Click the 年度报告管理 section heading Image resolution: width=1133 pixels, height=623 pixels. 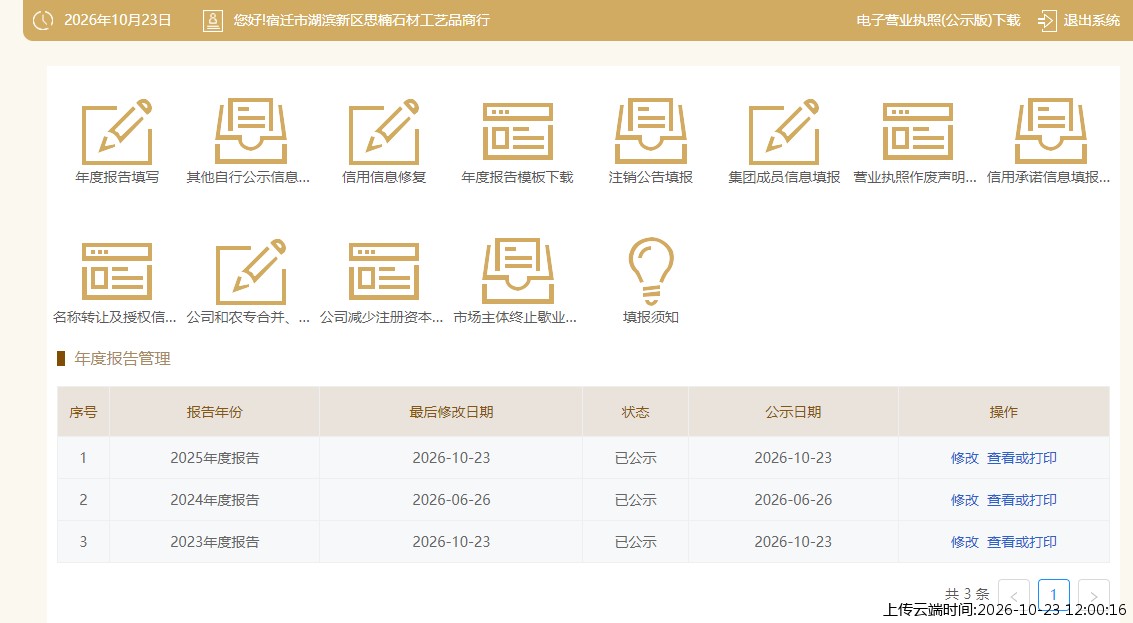point(122,358)
